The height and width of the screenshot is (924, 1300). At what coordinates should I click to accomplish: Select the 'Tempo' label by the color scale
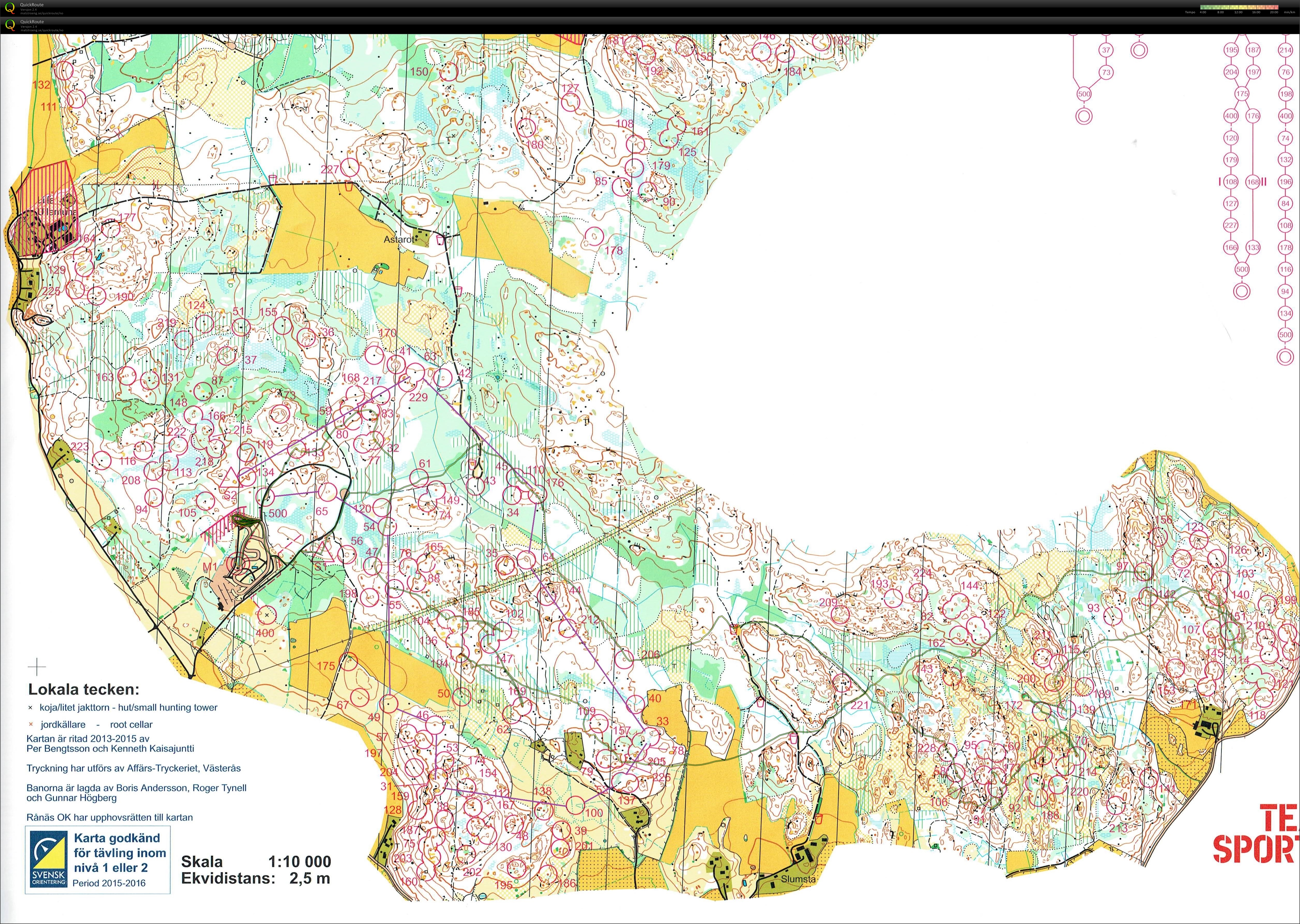1190,12
